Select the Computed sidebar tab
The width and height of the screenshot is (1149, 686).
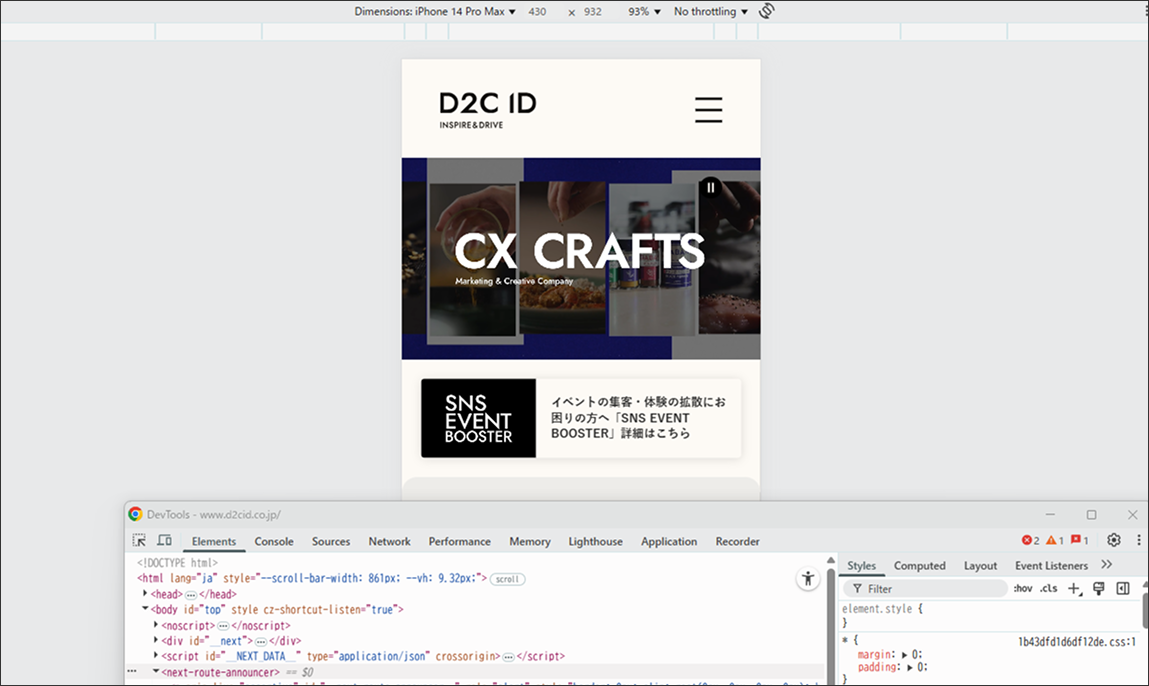pyautogui.click(x=920, y=566)
